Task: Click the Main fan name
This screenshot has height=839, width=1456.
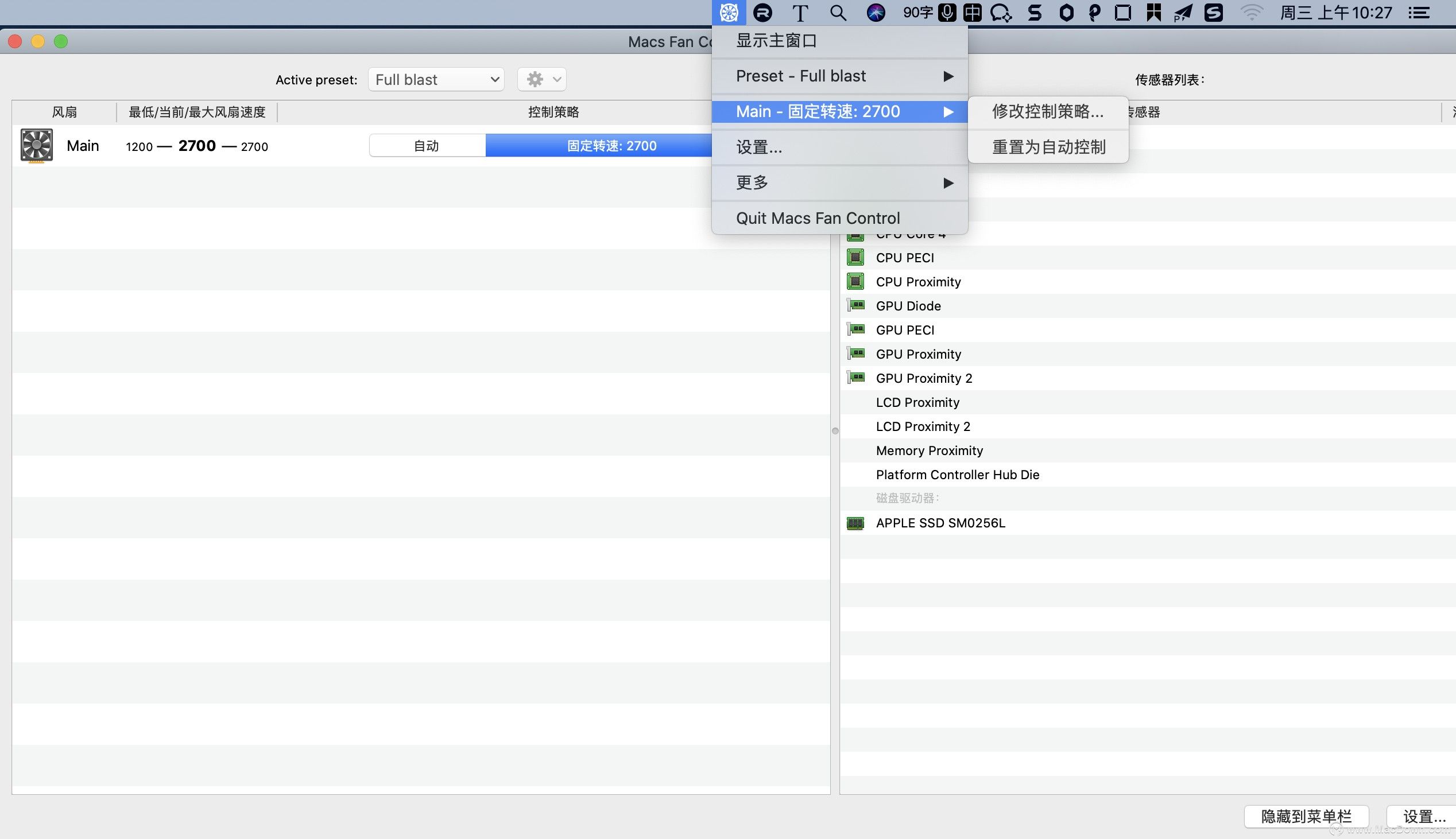Action: coord(83,146)
